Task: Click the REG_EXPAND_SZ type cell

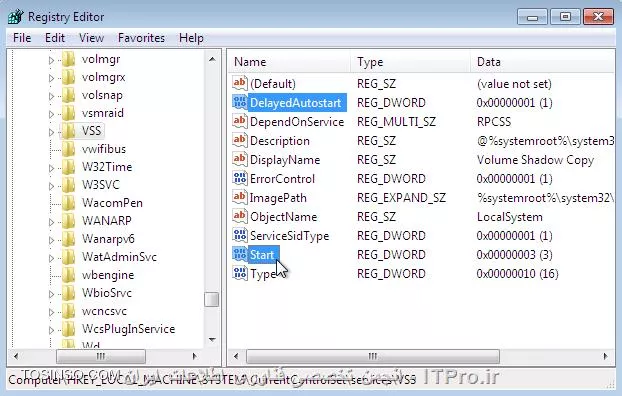Action: pos(401,198)
